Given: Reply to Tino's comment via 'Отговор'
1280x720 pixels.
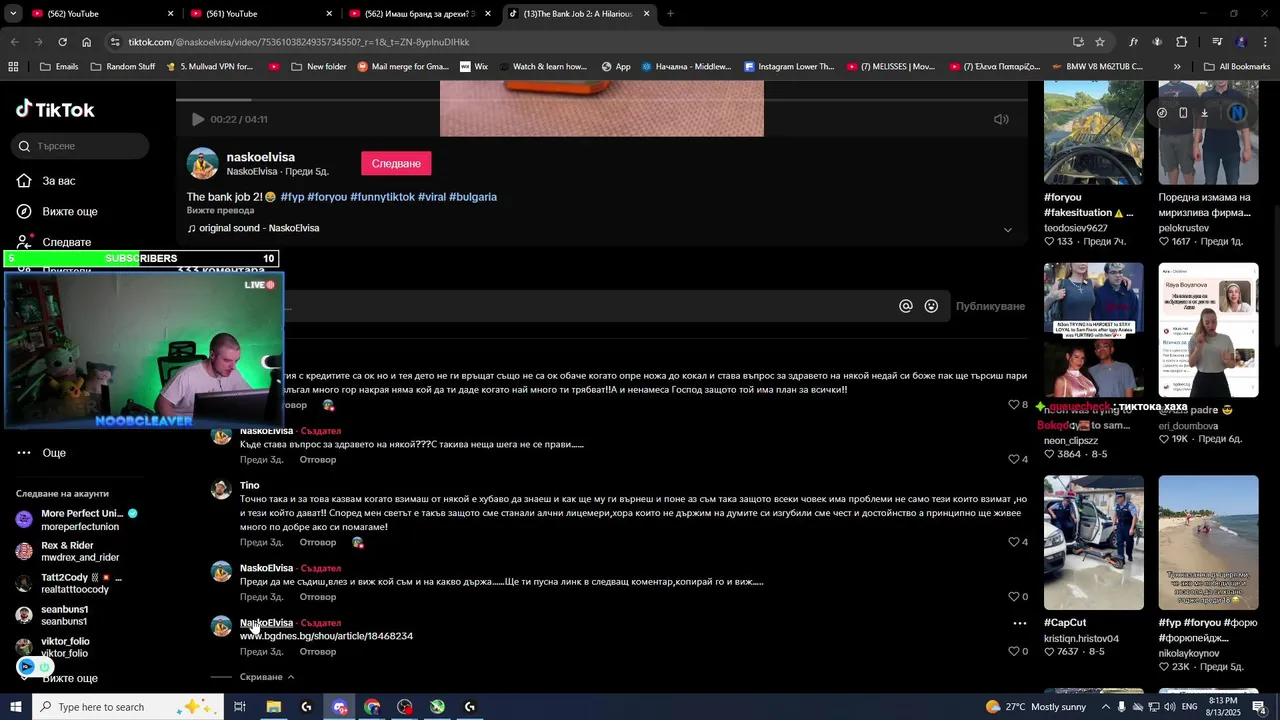Looking at the screenshot, I should click(x=318, y=542).
